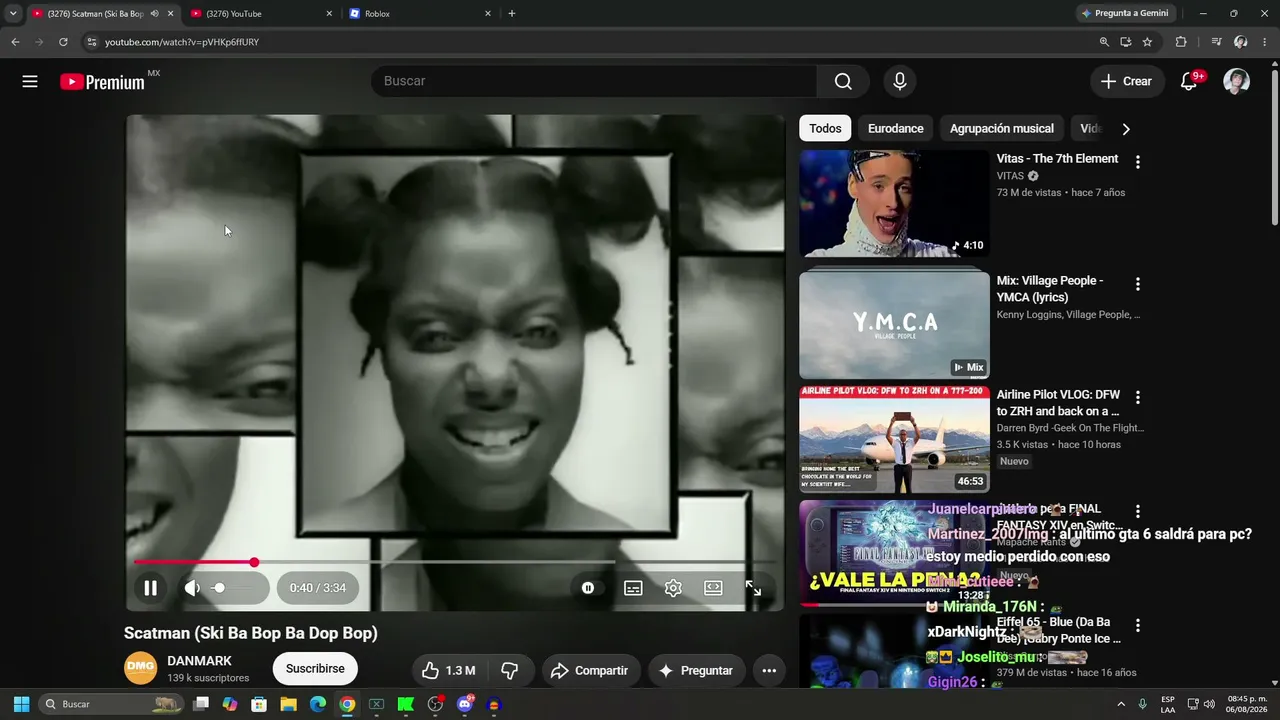Select the Todos filter chip
Image resolution: width=1280 pixels, height=720 pixels.
tap(825, 128)
